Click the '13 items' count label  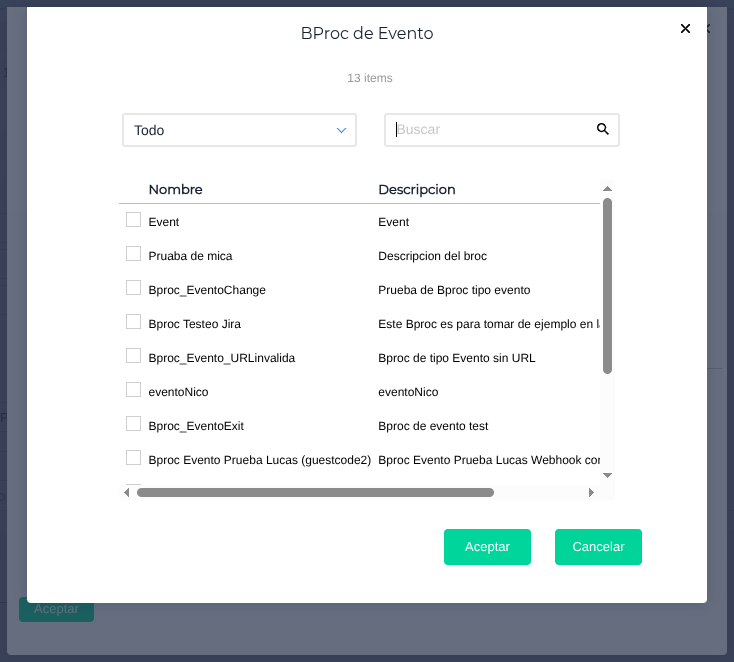coord(370,78)
